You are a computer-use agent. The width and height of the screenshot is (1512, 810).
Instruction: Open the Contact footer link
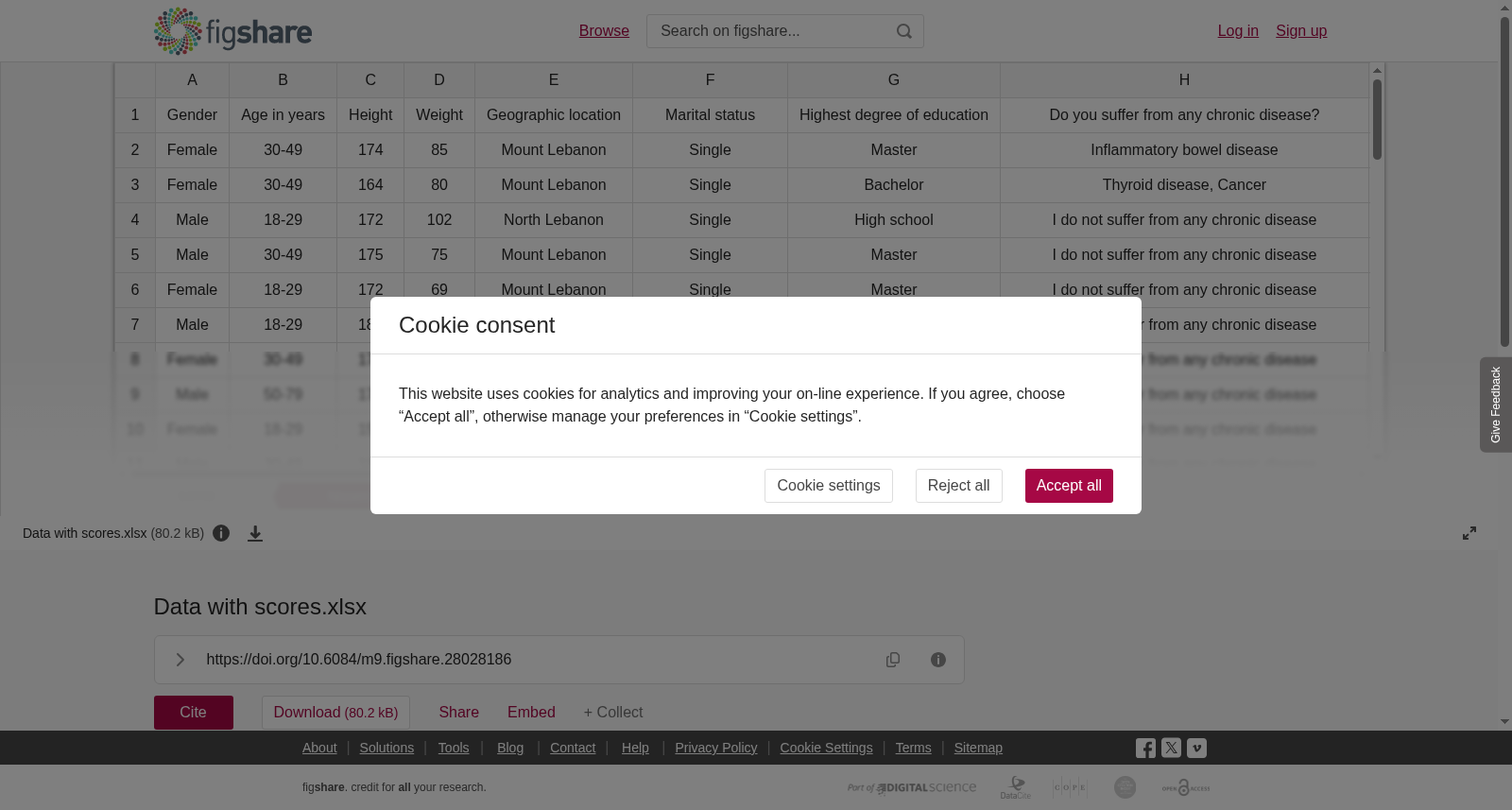(573, 748)
